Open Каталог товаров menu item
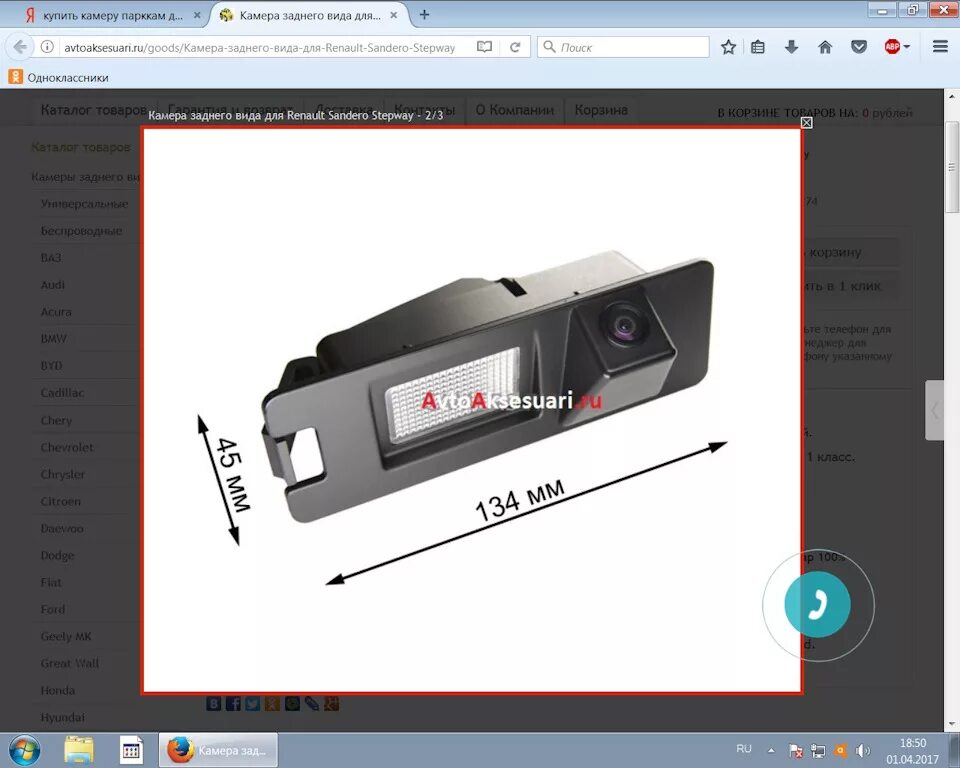This screenshot has width=960, height=768. [93, 110]
